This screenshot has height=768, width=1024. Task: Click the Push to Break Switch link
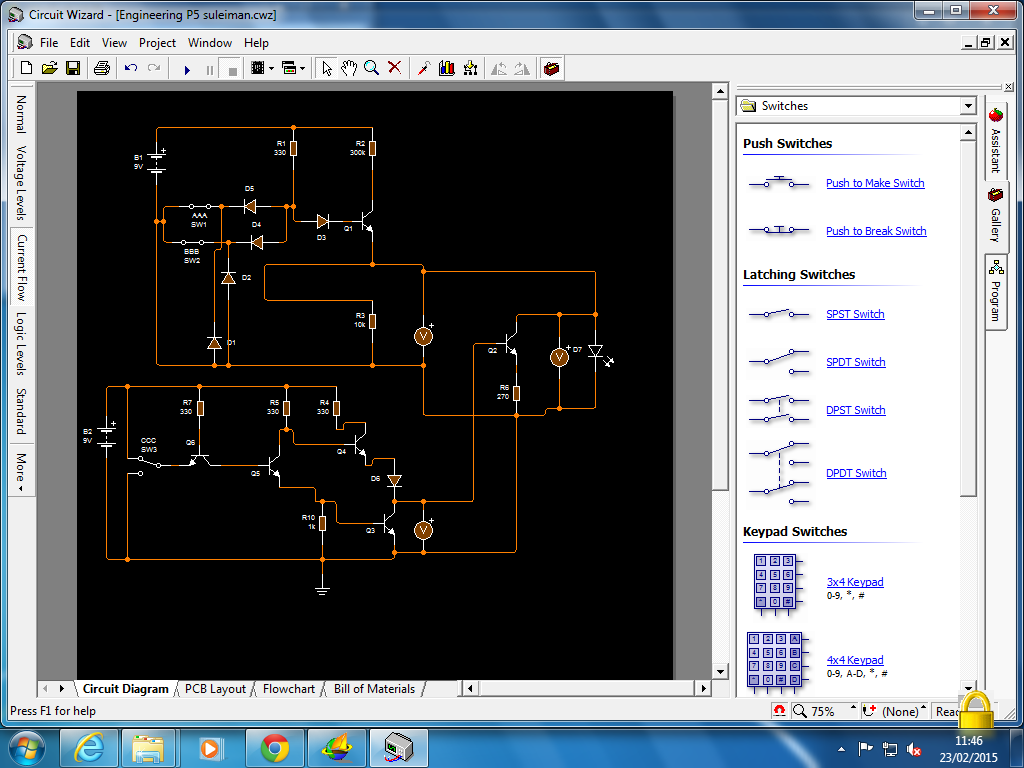pyautogui.click(x=876, y=231)
